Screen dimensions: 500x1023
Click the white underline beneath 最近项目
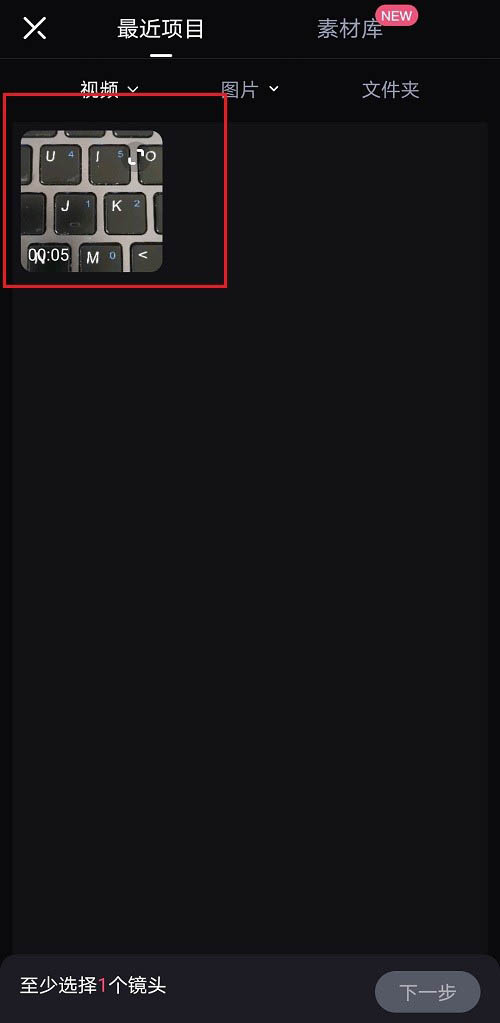pos(161,55)
